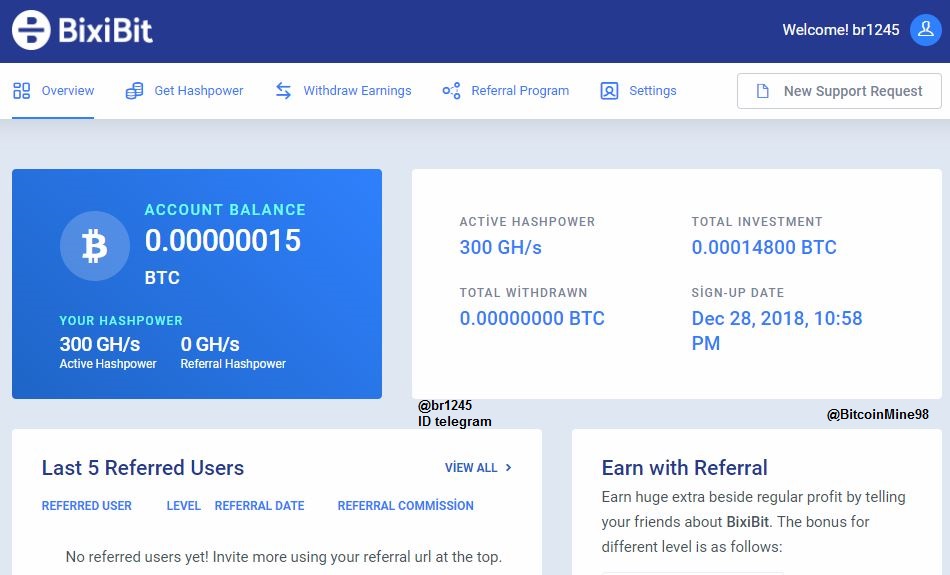Click the Overview grid icon
Viewport: 950px width, 575px height.
click(x=22, y=91)
